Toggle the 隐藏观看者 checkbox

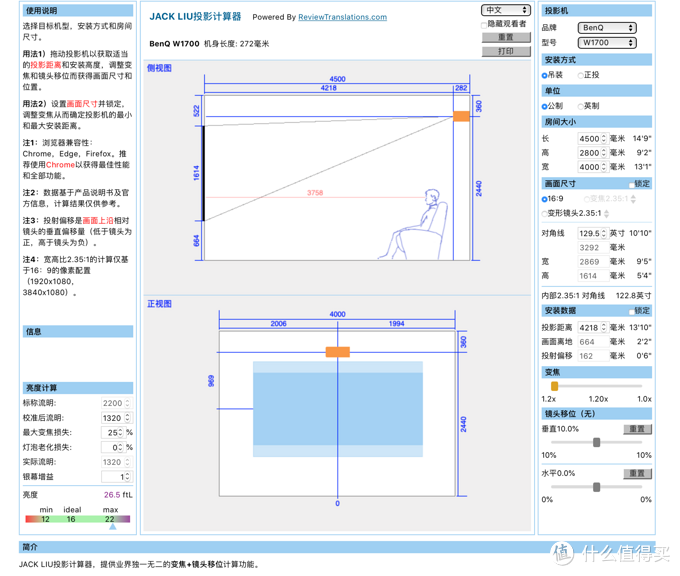tap(484, 25)
